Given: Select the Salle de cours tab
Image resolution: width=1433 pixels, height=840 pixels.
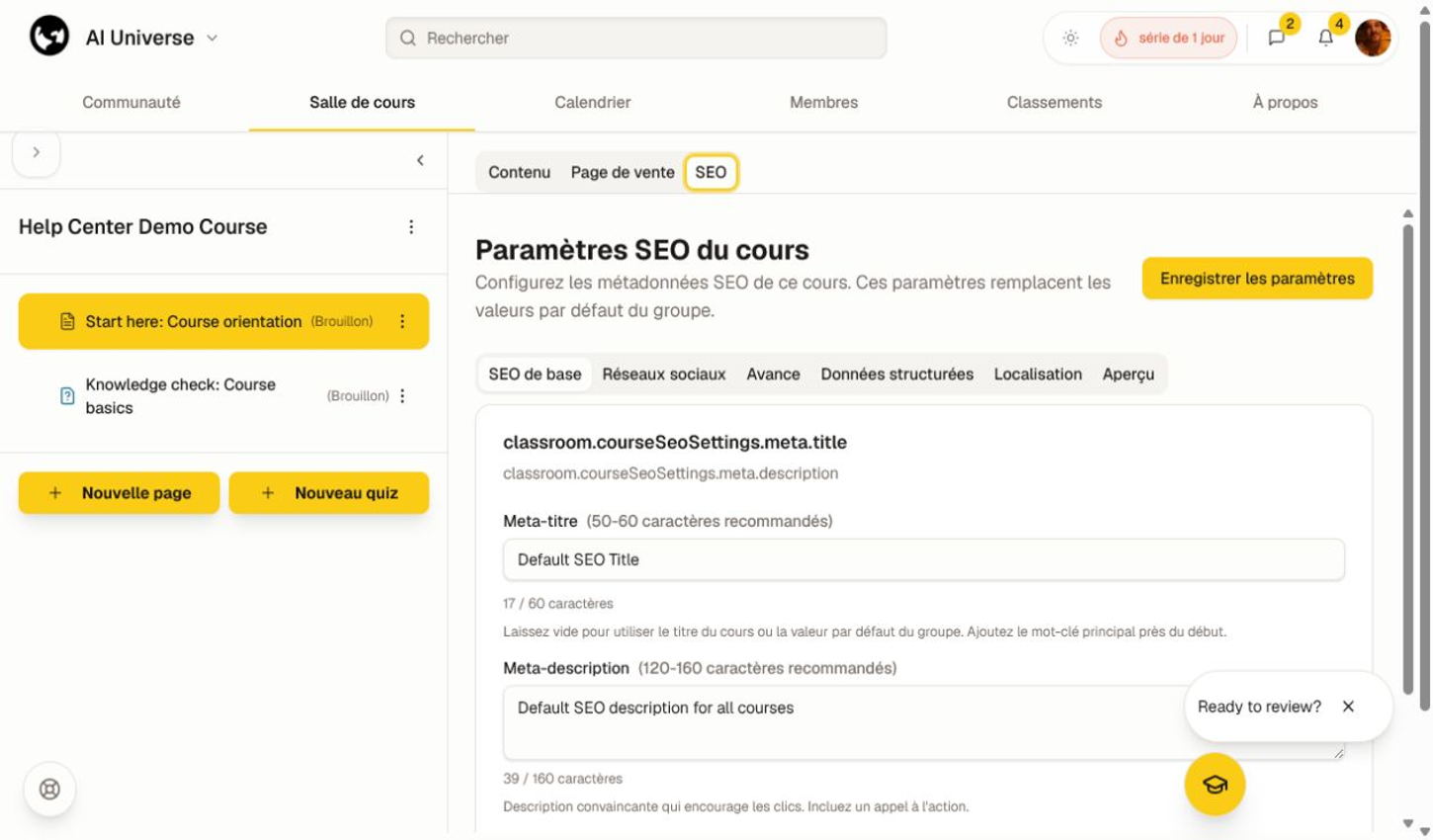Looking at the screenshot, I should (362, 102).
